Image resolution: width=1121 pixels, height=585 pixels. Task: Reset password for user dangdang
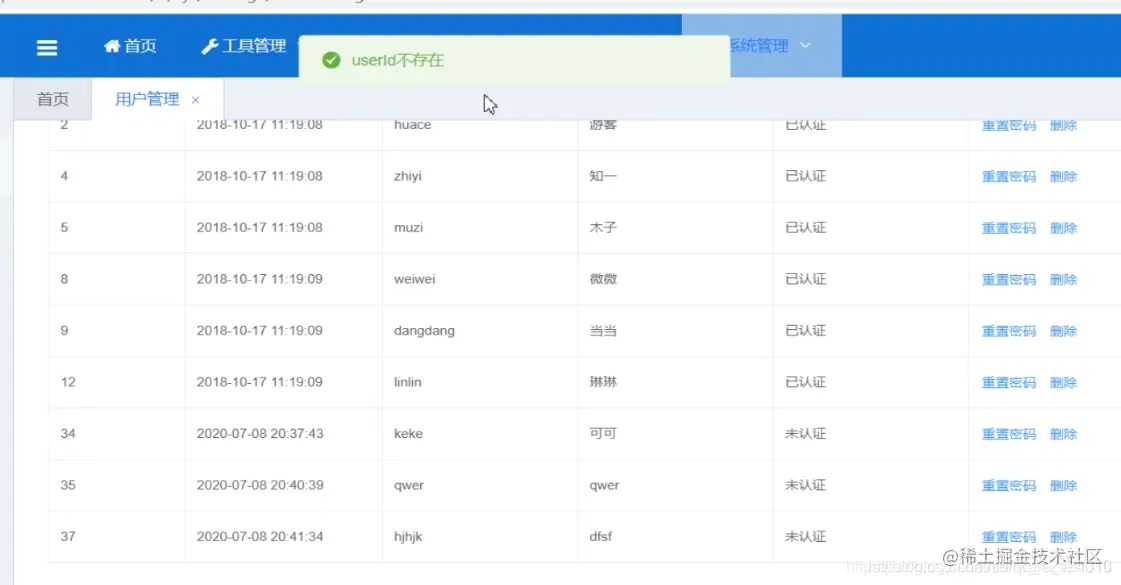1008,331
